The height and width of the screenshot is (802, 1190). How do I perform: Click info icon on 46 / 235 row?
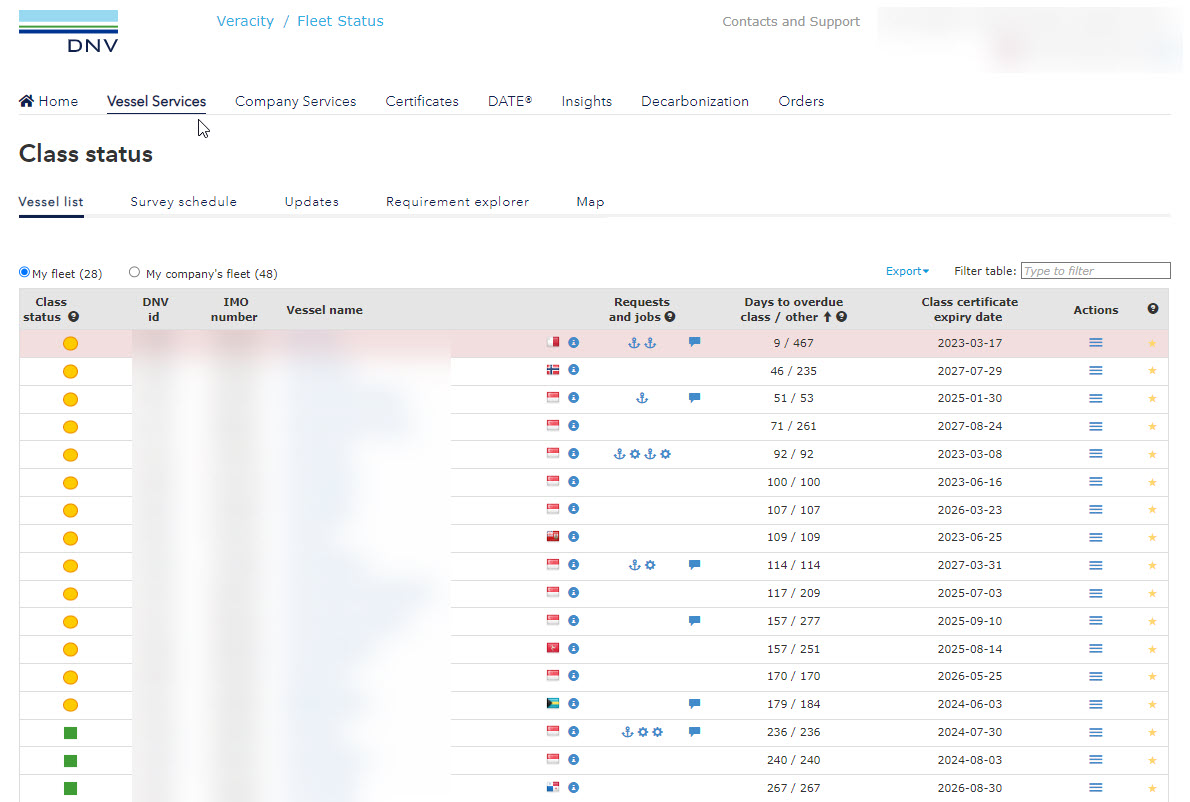[574, 371]
